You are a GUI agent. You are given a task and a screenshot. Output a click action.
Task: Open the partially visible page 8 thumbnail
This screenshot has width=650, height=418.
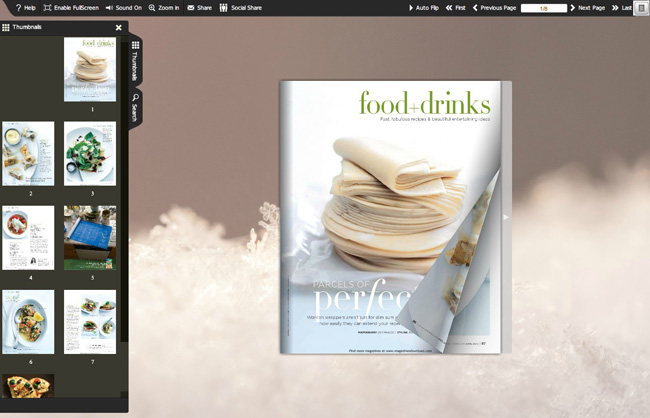point(28,386)
